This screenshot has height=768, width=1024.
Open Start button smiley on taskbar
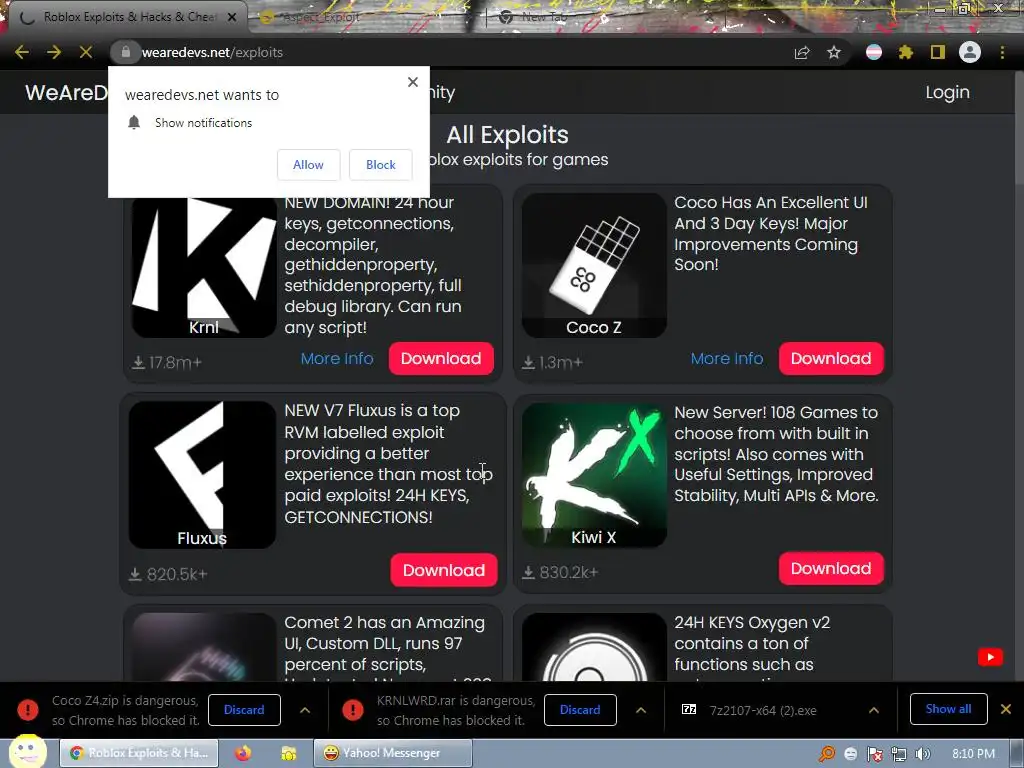point(27,751)
